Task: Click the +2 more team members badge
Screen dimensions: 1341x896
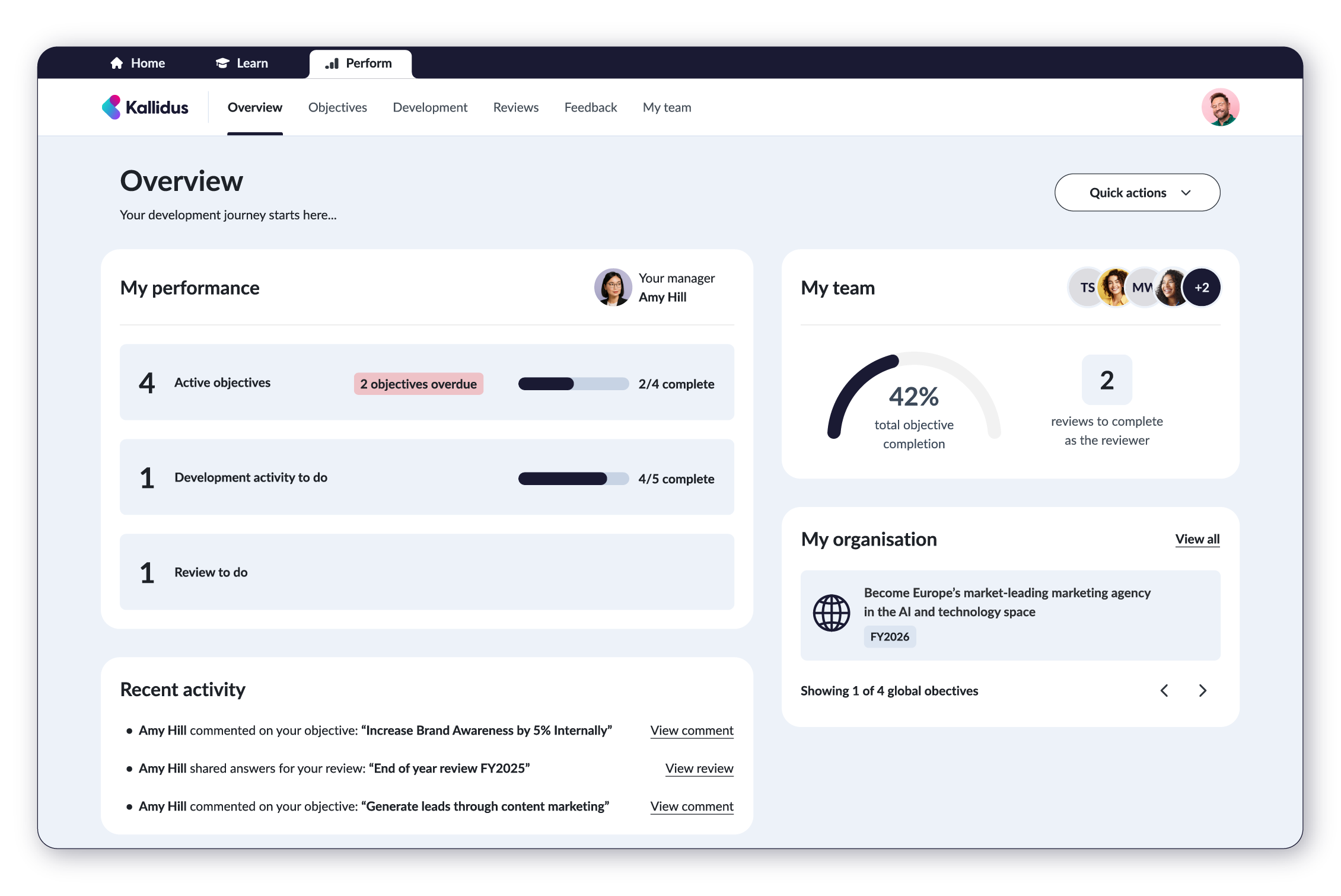Action: (x=1202, y=288)
